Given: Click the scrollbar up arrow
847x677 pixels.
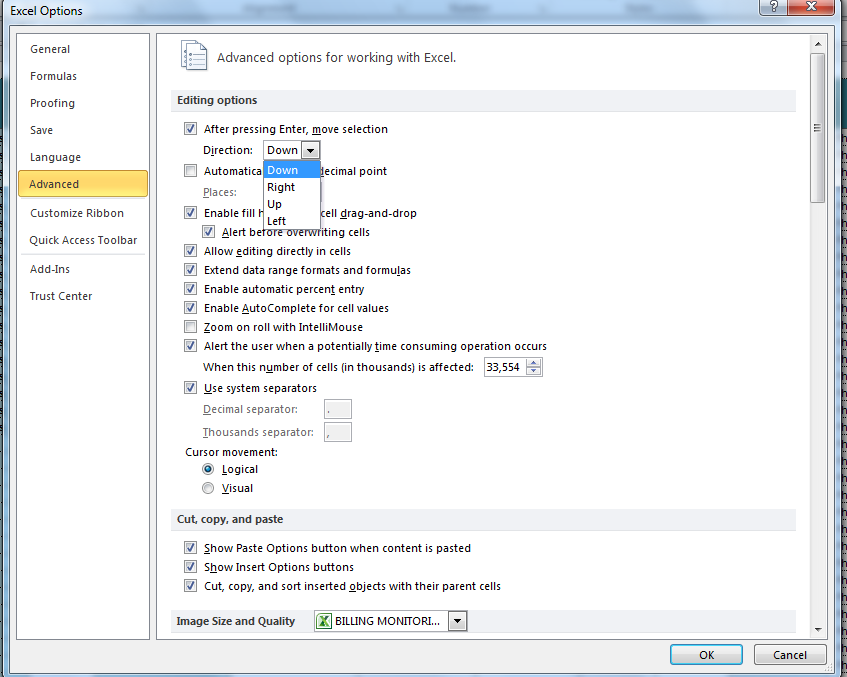Looking at the screenshot, I should [817, 44].
